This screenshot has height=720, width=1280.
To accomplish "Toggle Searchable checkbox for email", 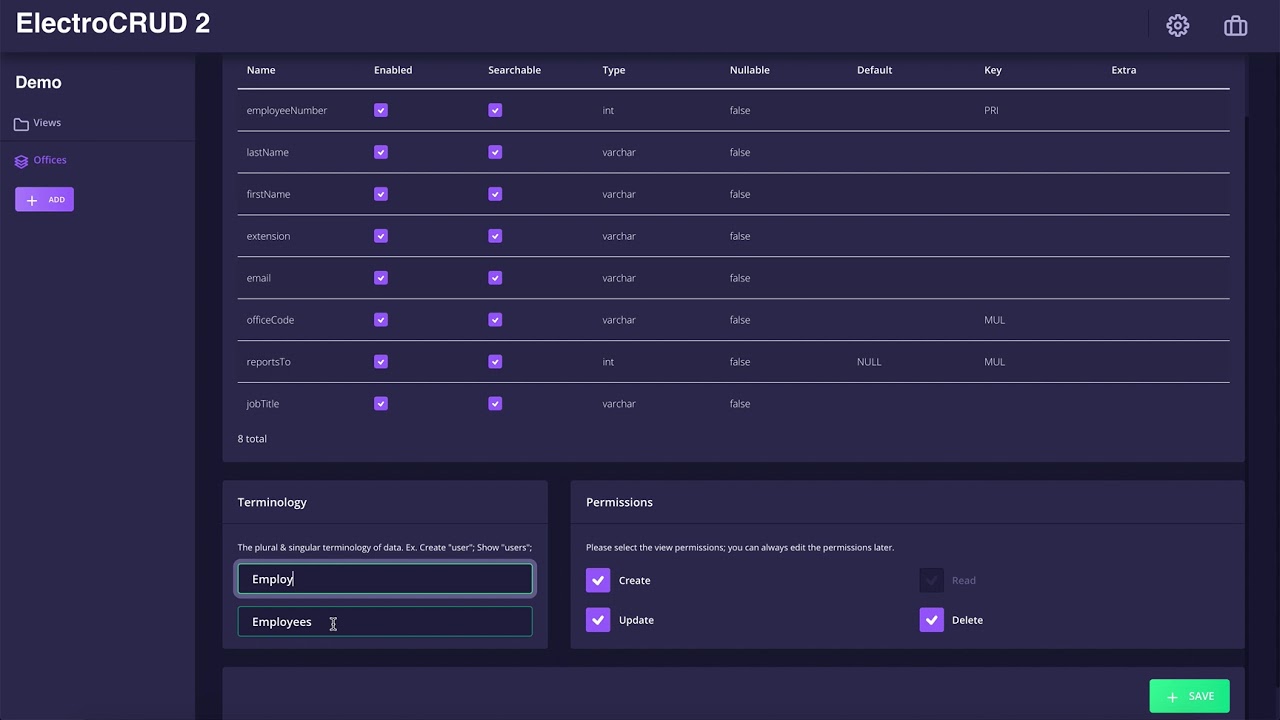I will [x=495, y=278].
